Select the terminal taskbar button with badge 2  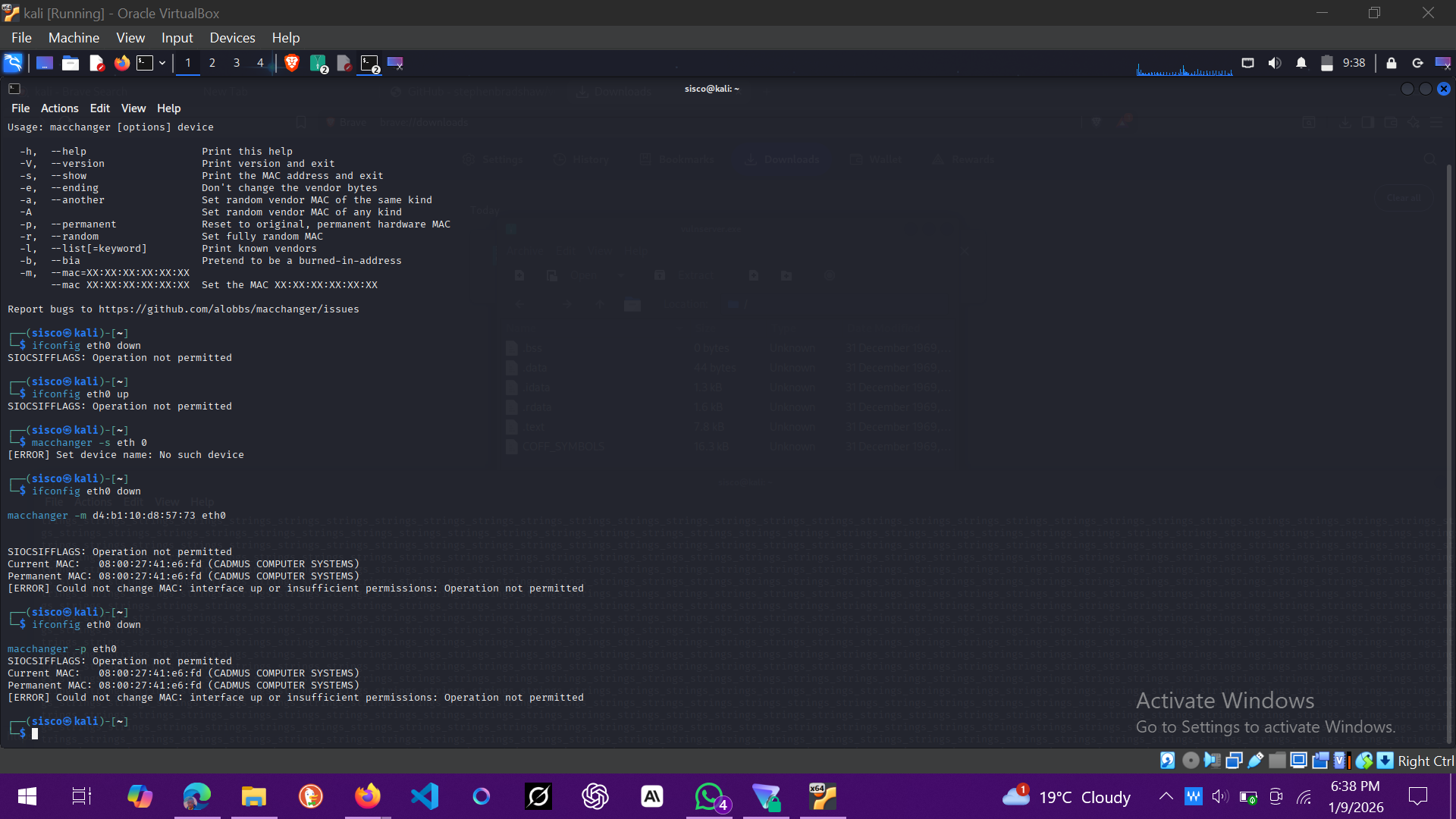click(x=370, y=64)
